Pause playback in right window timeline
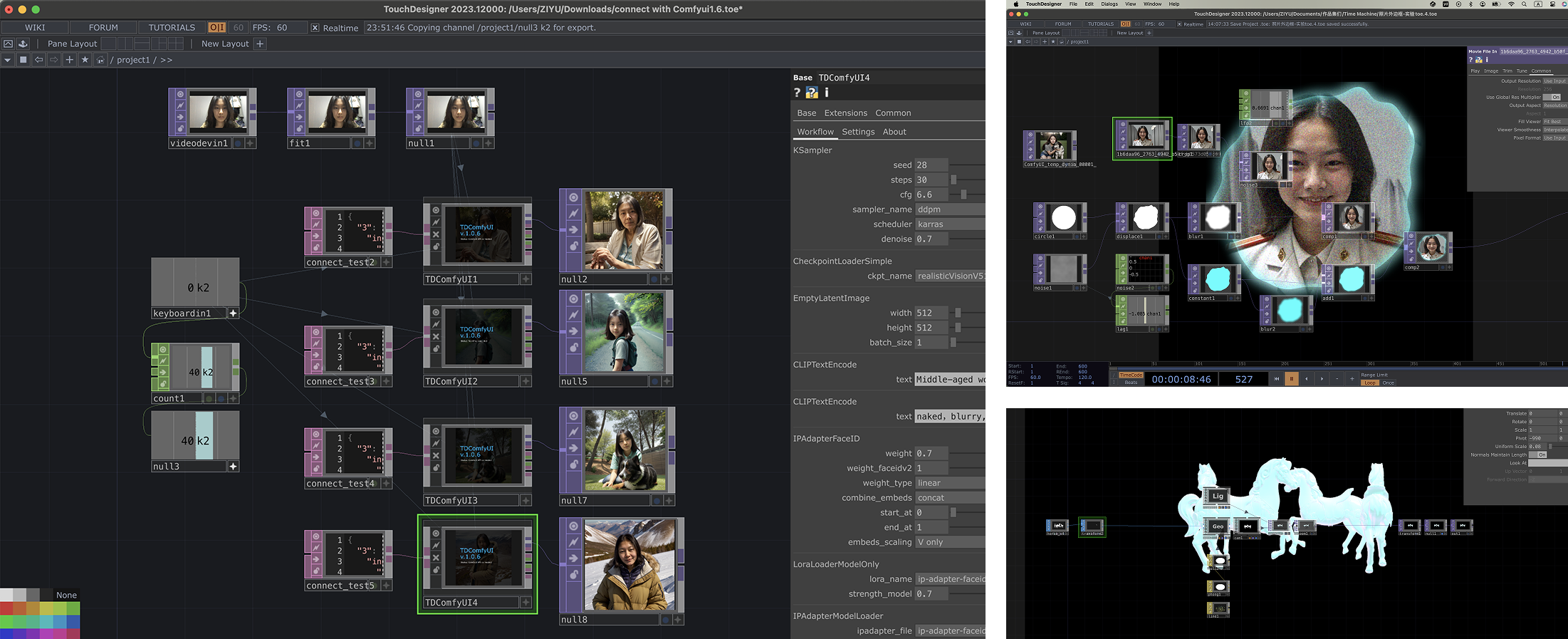The height and width of the screenshot is (639, 1568). pos(1291,379)
